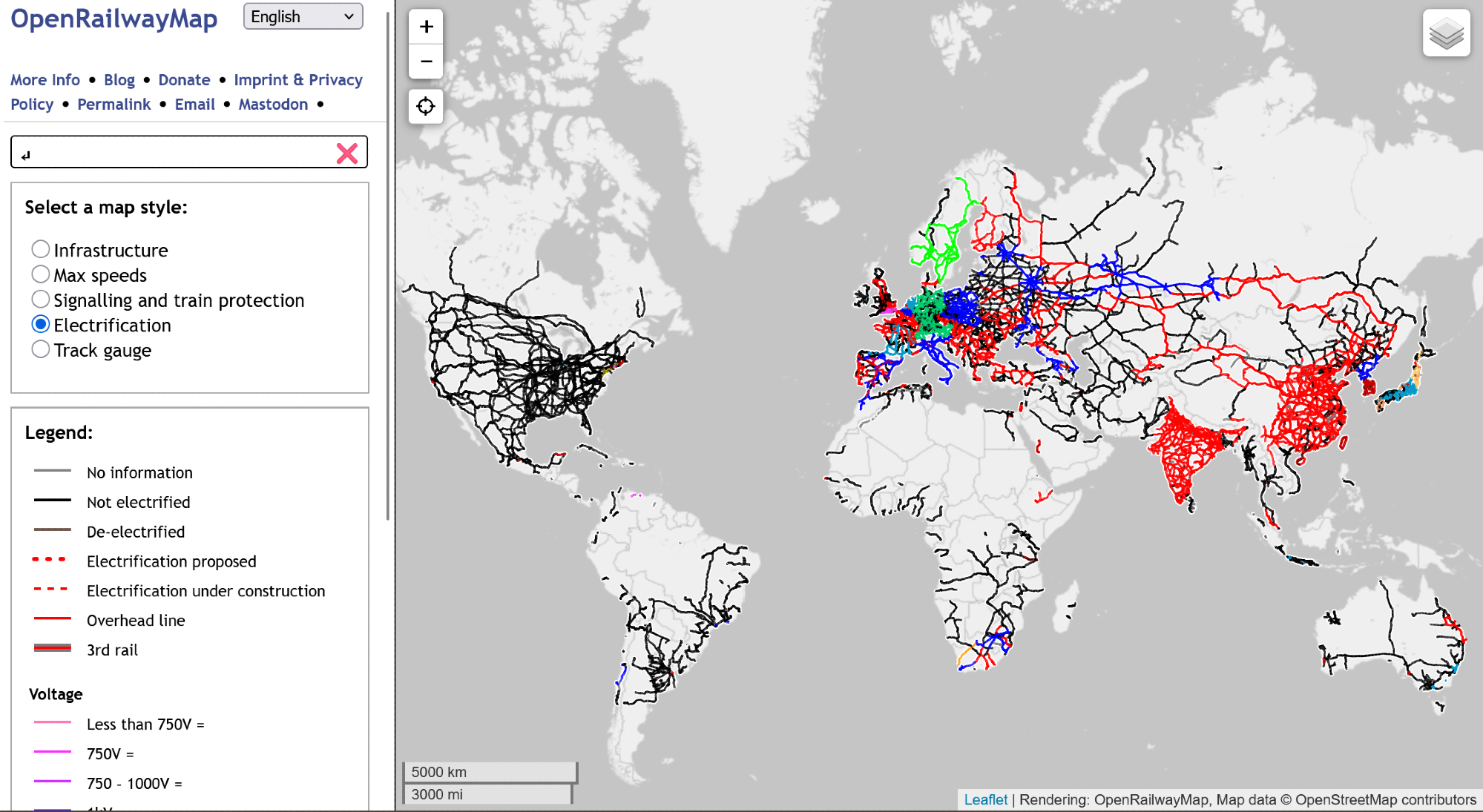Screen dimensions: 1483x812
Task: Select Signalling and train protection style
Action: coord(41,300)
